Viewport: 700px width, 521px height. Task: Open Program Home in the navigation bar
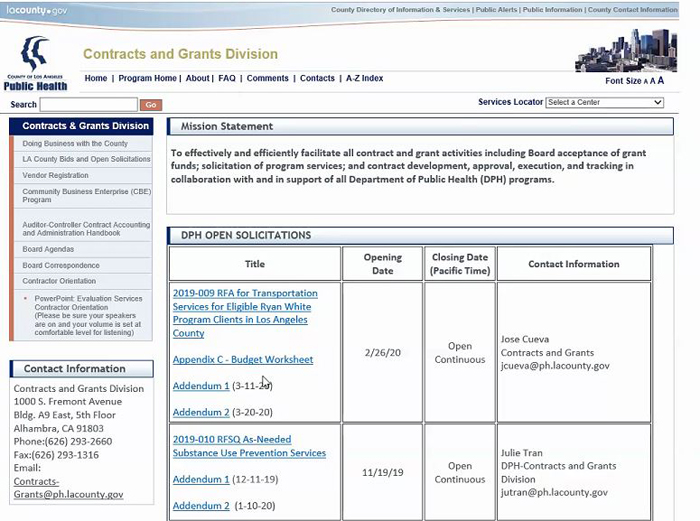coord(147,78)
